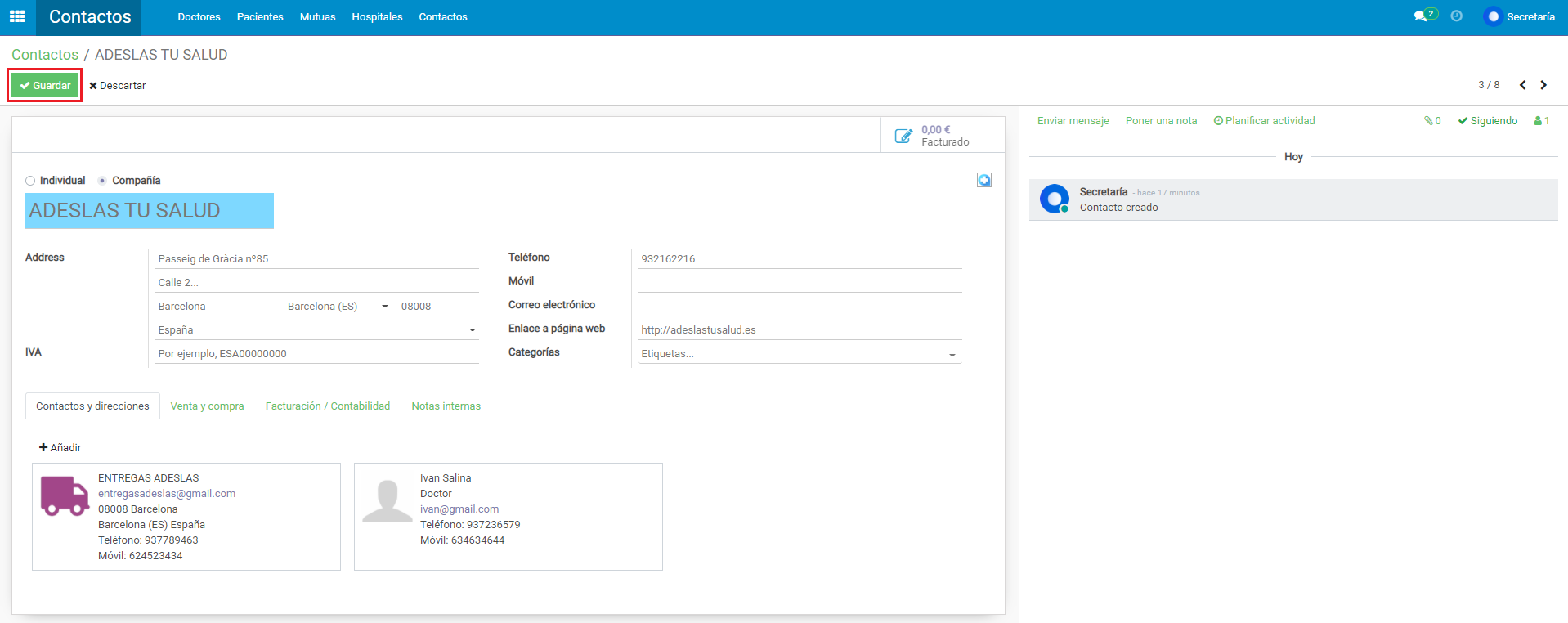Open the Pacientes menu
Screen dimensions: 1568x623
point(260,17)
